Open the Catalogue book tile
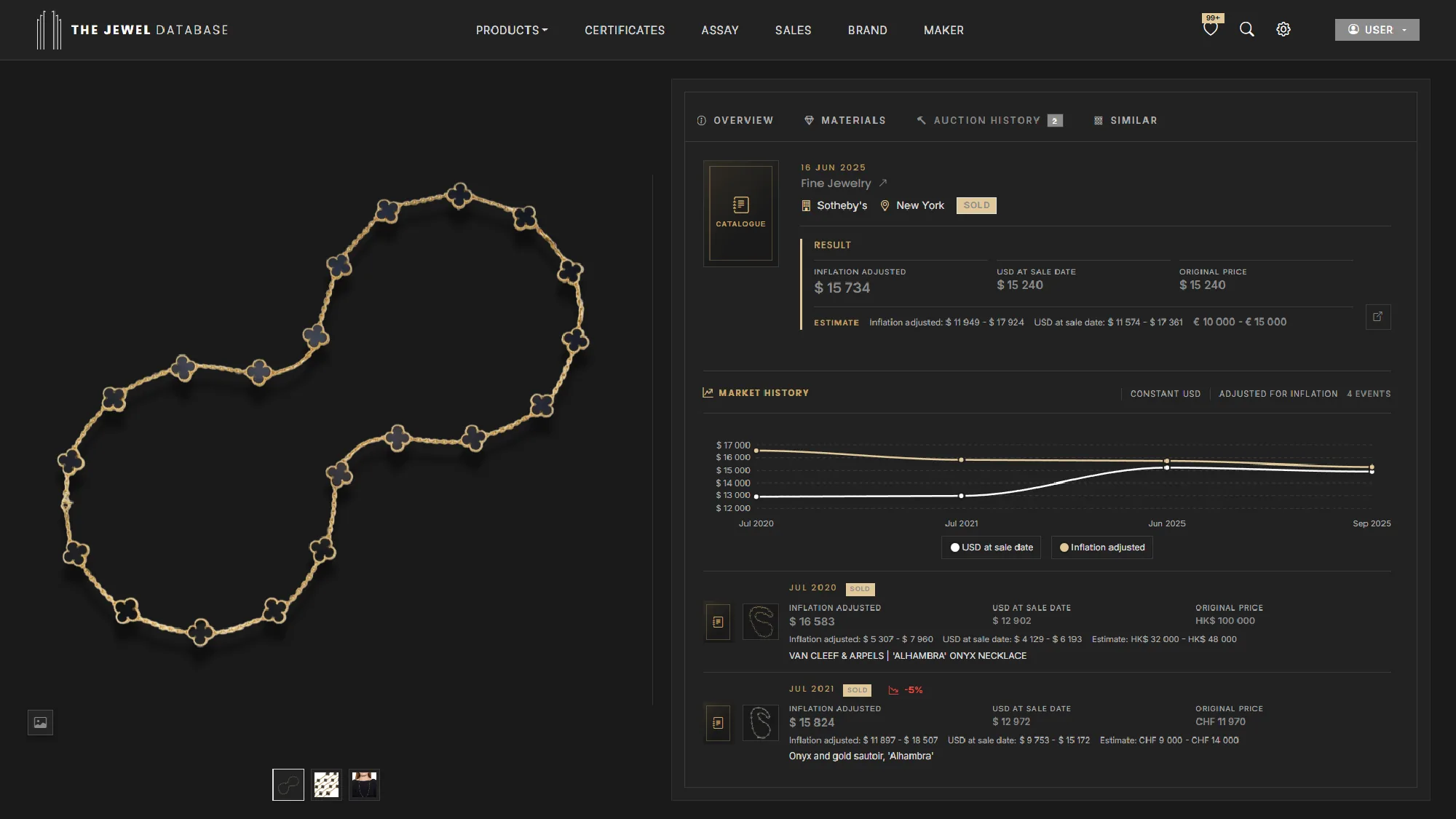This screenshot has width=1456, height=819. click(740, 213)
